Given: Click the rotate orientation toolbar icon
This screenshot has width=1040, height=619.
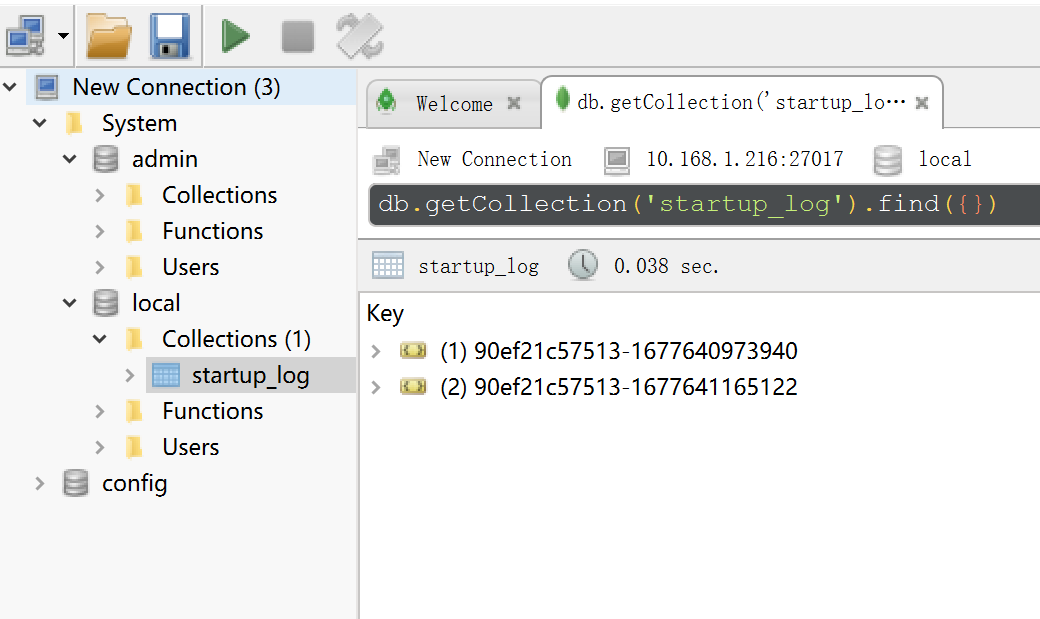Looking at the screenshot, I should click(359, 37).
